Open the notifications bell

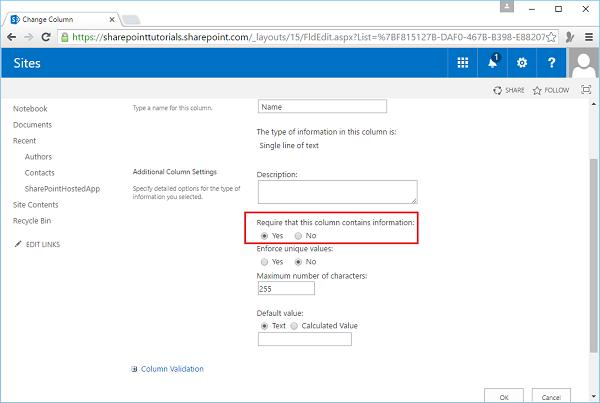tap(493, 62)
